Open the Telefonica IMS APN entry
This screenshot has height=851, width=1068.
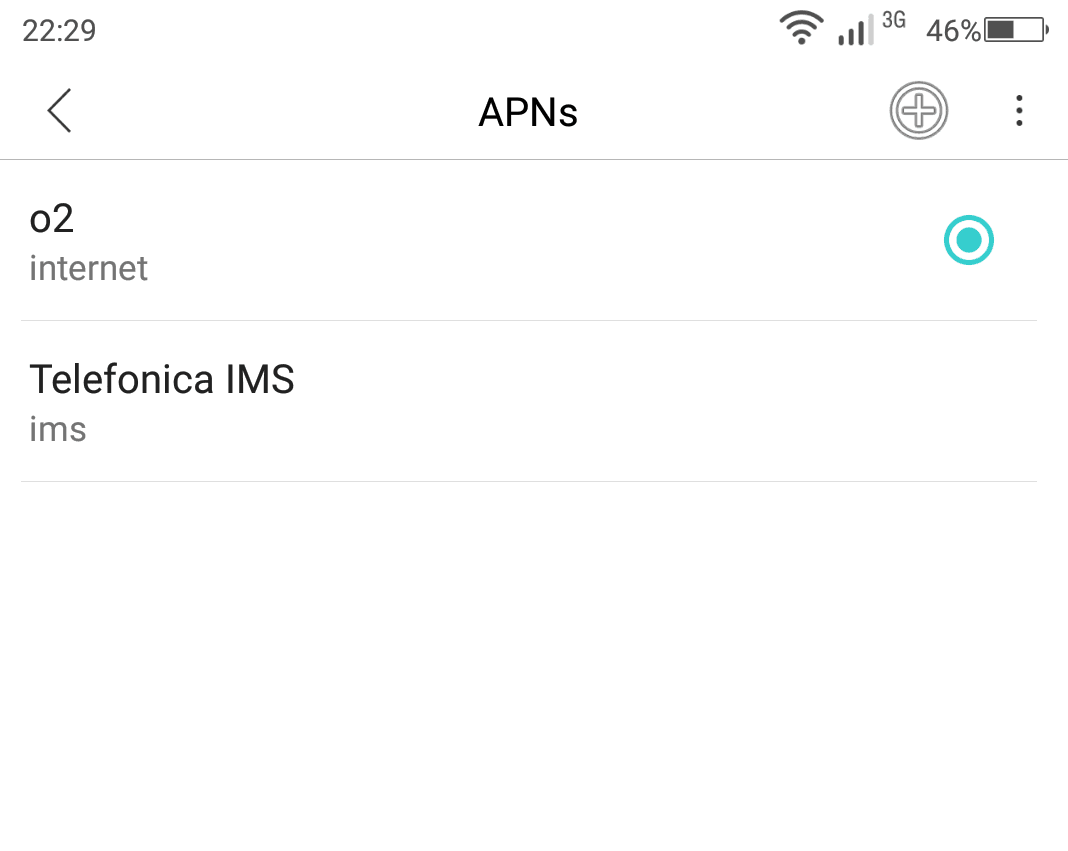click(x=529, y=401)
